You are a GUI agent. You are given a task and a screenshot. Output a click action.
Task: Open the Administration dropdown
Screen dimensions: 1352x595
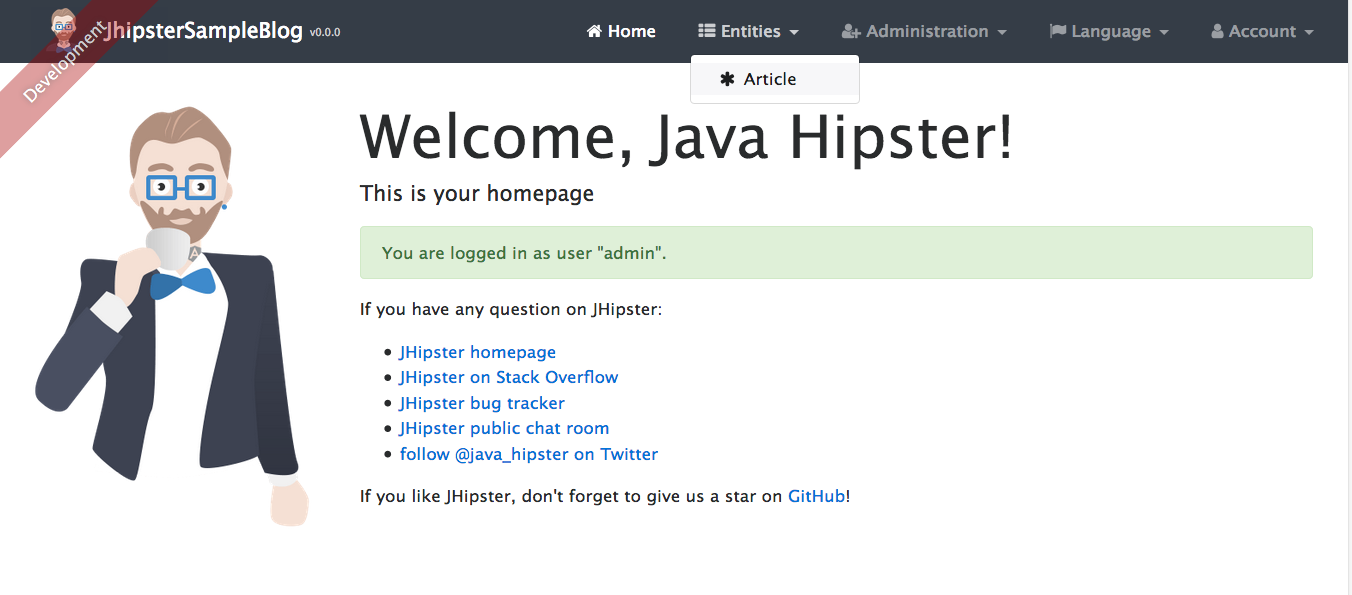[924, 31]
